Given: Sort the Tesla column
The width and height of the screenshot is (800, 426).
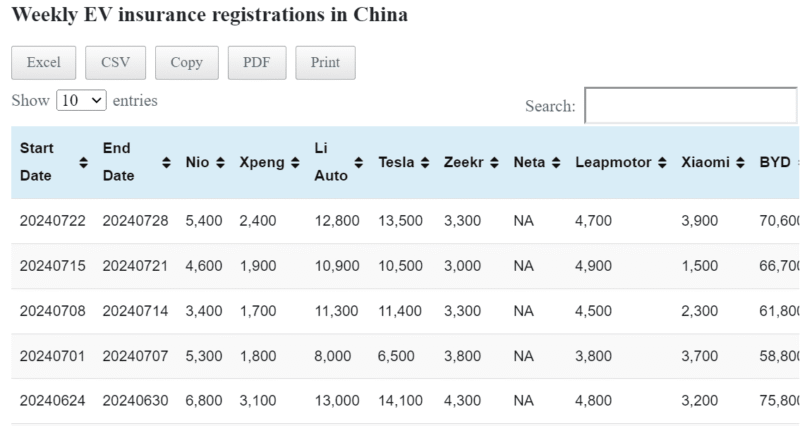Looking at the screenshot, I should tap(424, 162).
